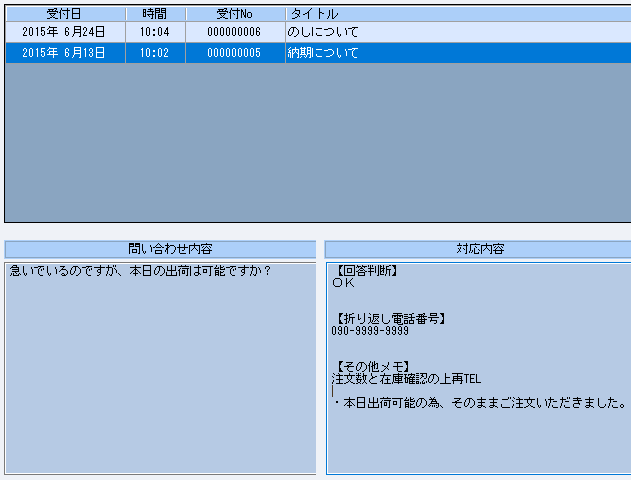
Task: Click the 対応内容 panel header
Action: [478, 249]
